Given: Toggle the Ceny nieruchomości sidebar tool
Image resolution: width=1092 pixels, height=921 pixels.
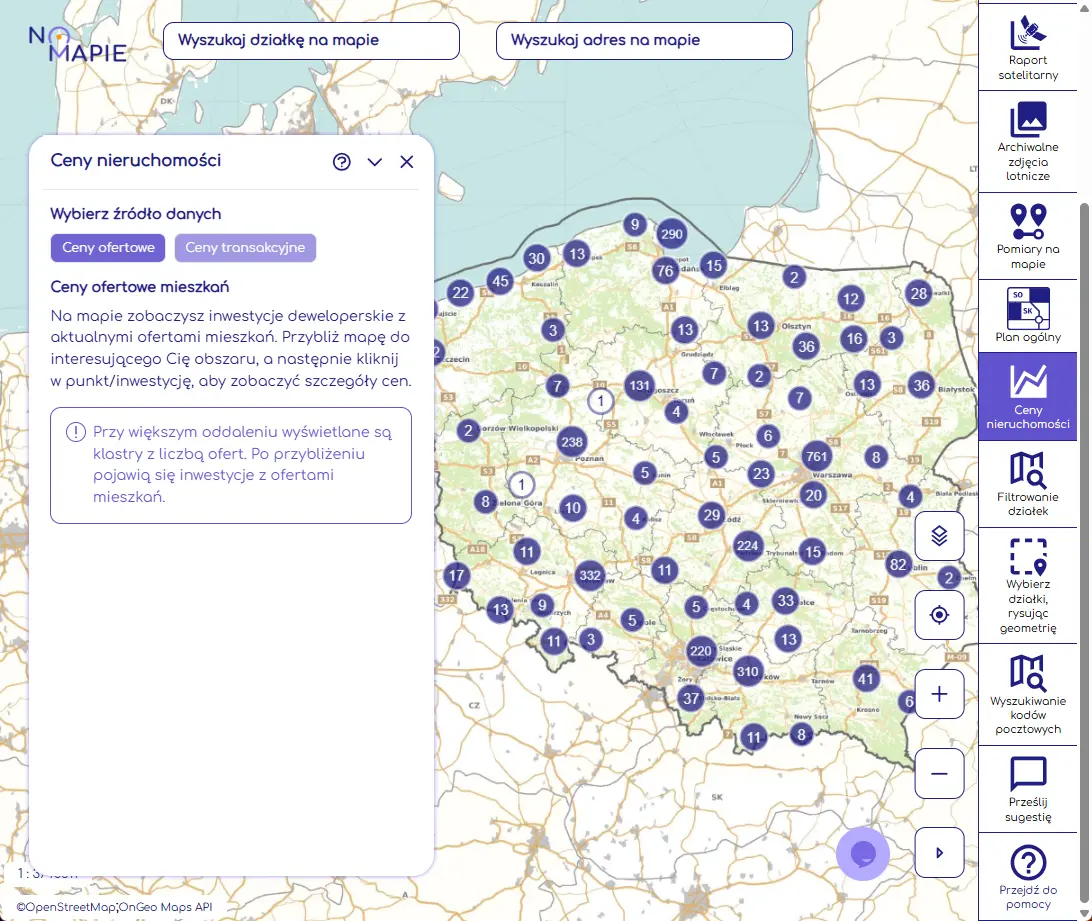Looking at the screenshot, I should [x=1028, y=398].
